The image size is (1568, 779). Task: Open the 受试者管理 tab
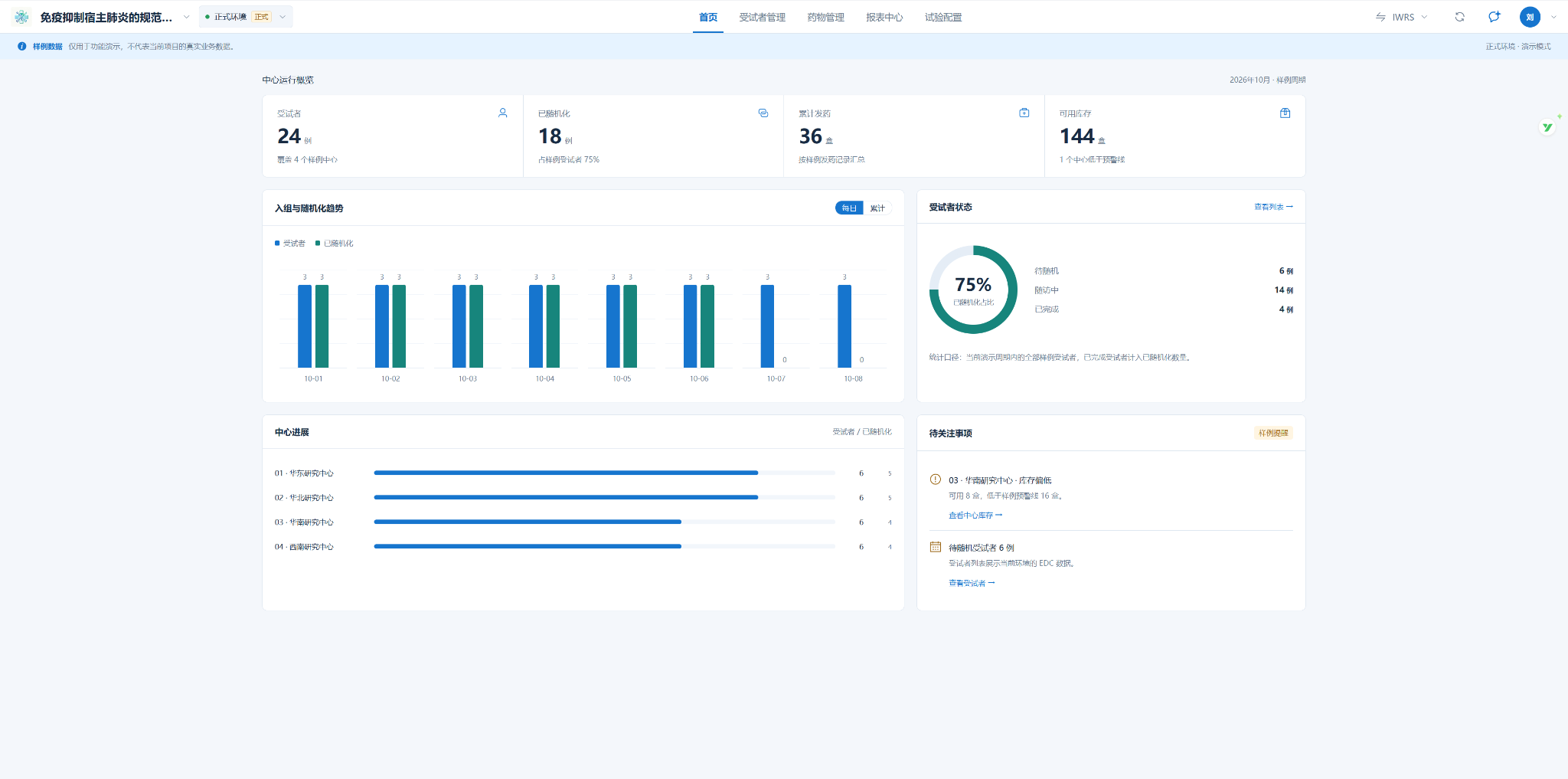point(763,17)
